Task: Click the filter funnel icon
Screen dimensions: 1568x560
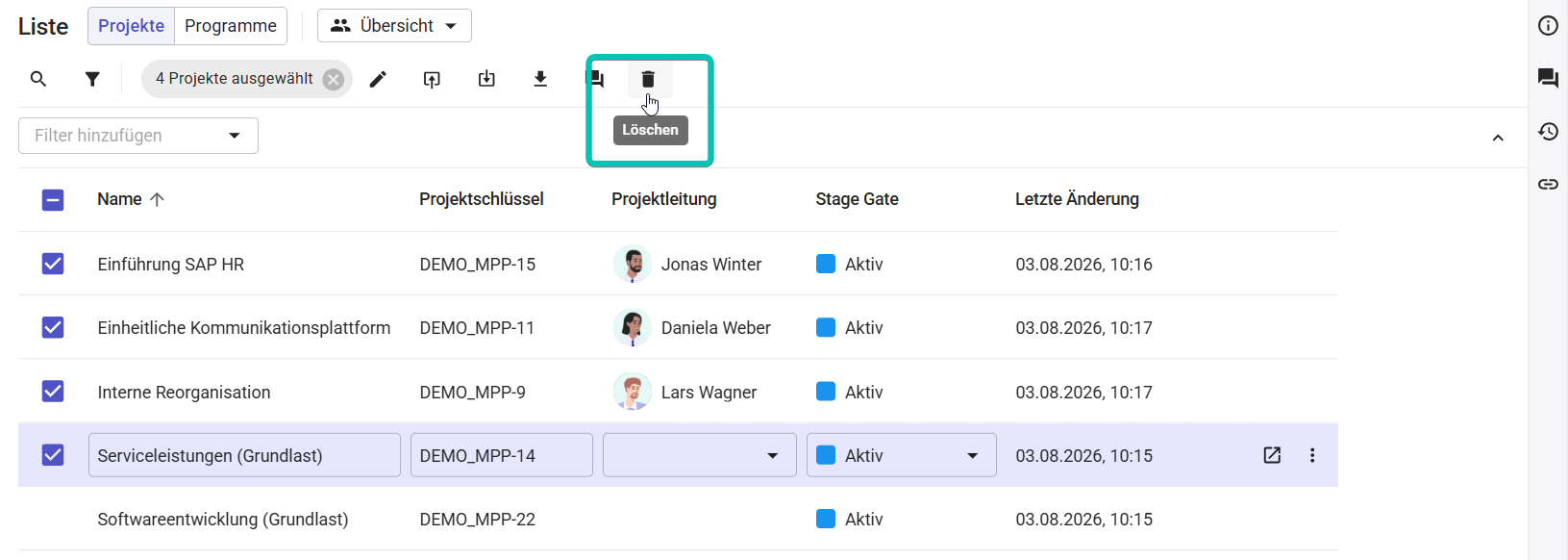Action: (x=92, y=79)
